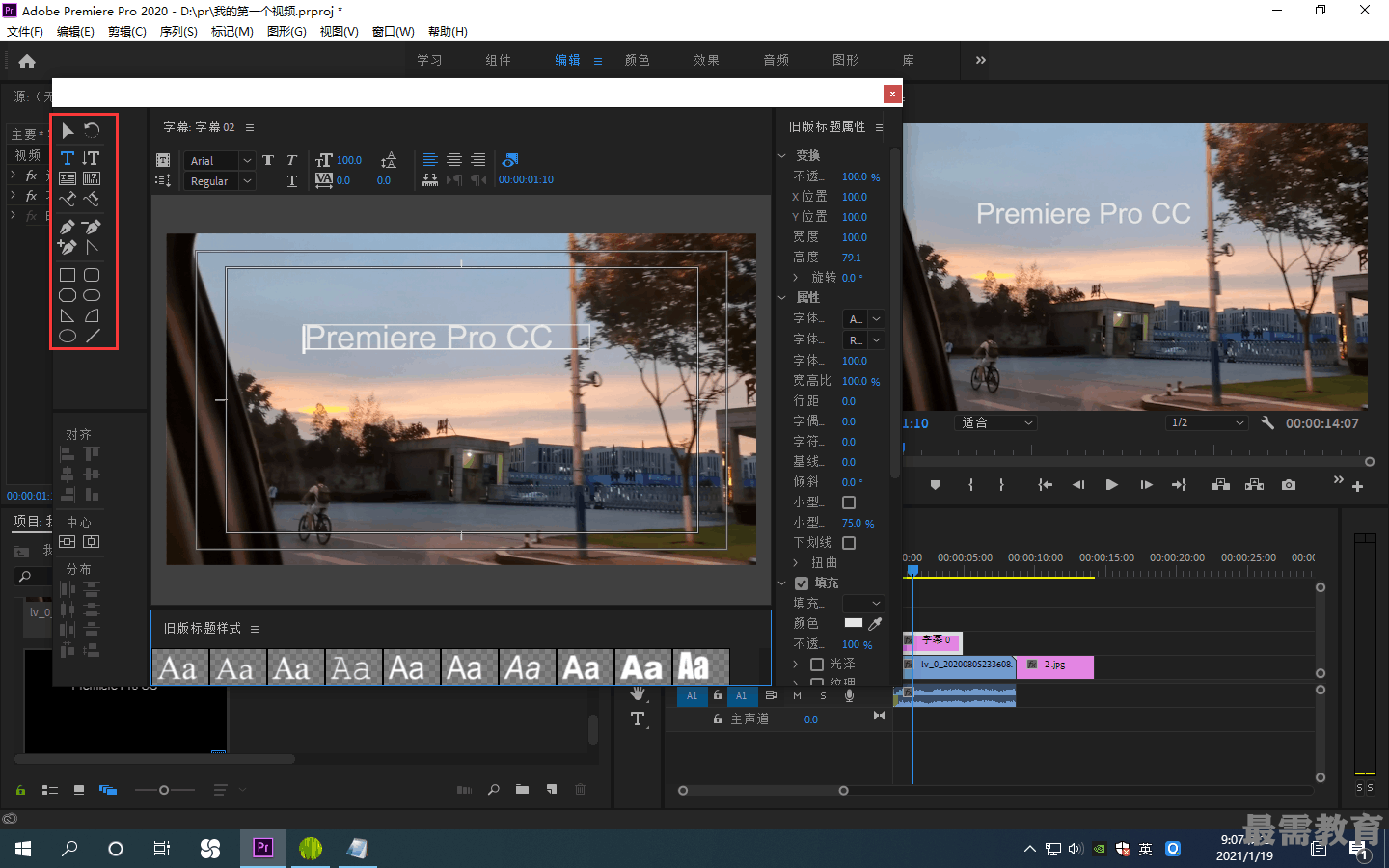Enable the small caps checkbox

point(849,502)
